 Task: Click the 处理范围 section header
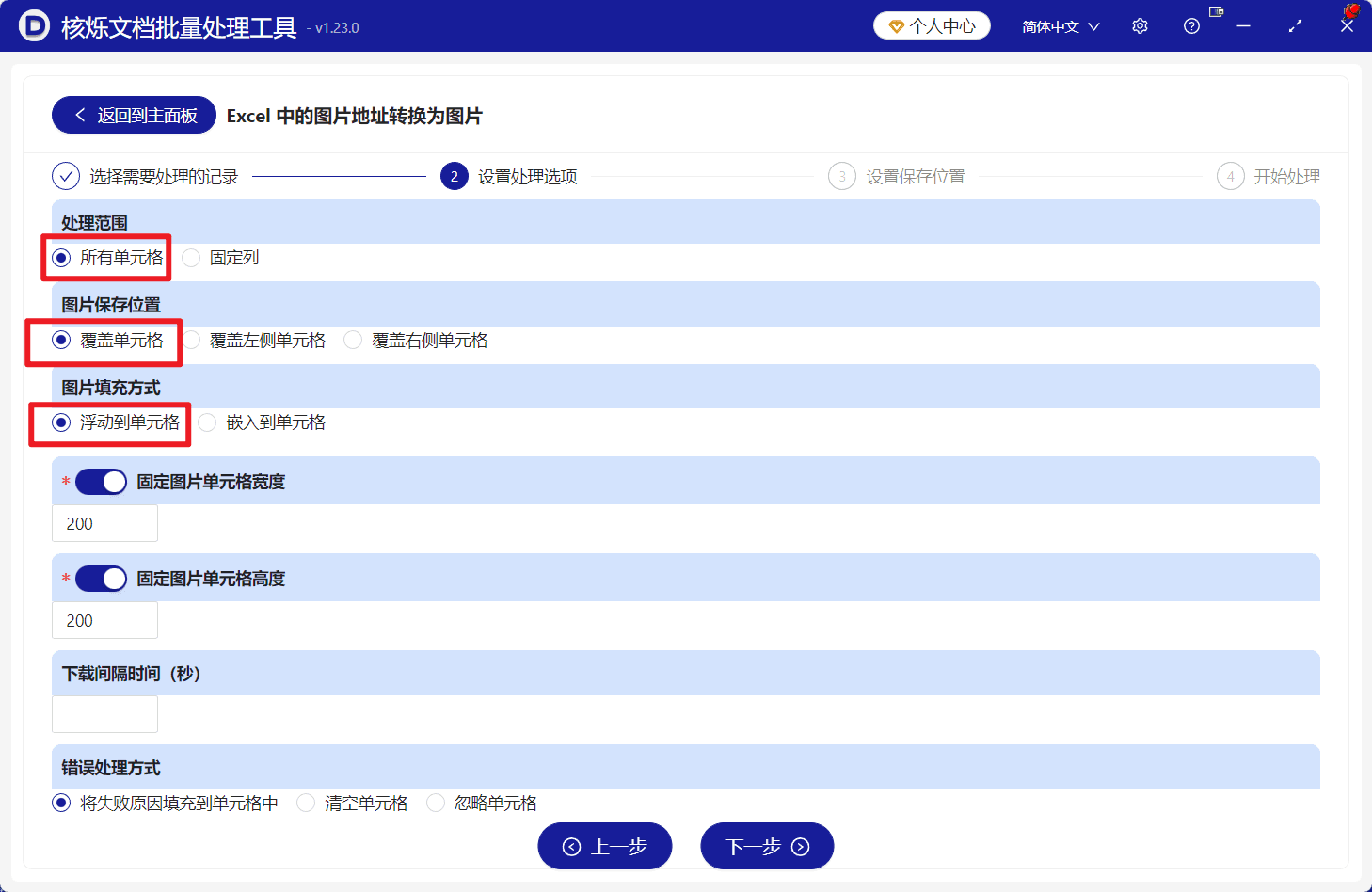click(x=686, y=222)
